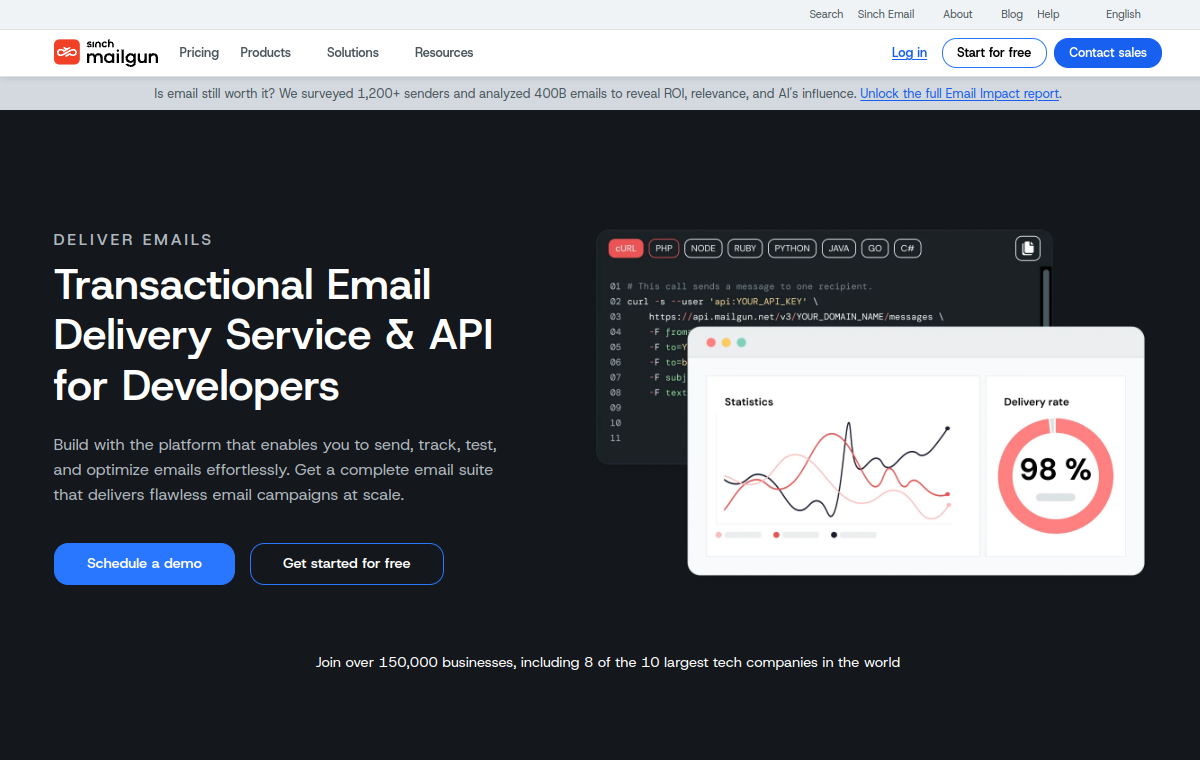Click Get started for free button

(347, 564)
